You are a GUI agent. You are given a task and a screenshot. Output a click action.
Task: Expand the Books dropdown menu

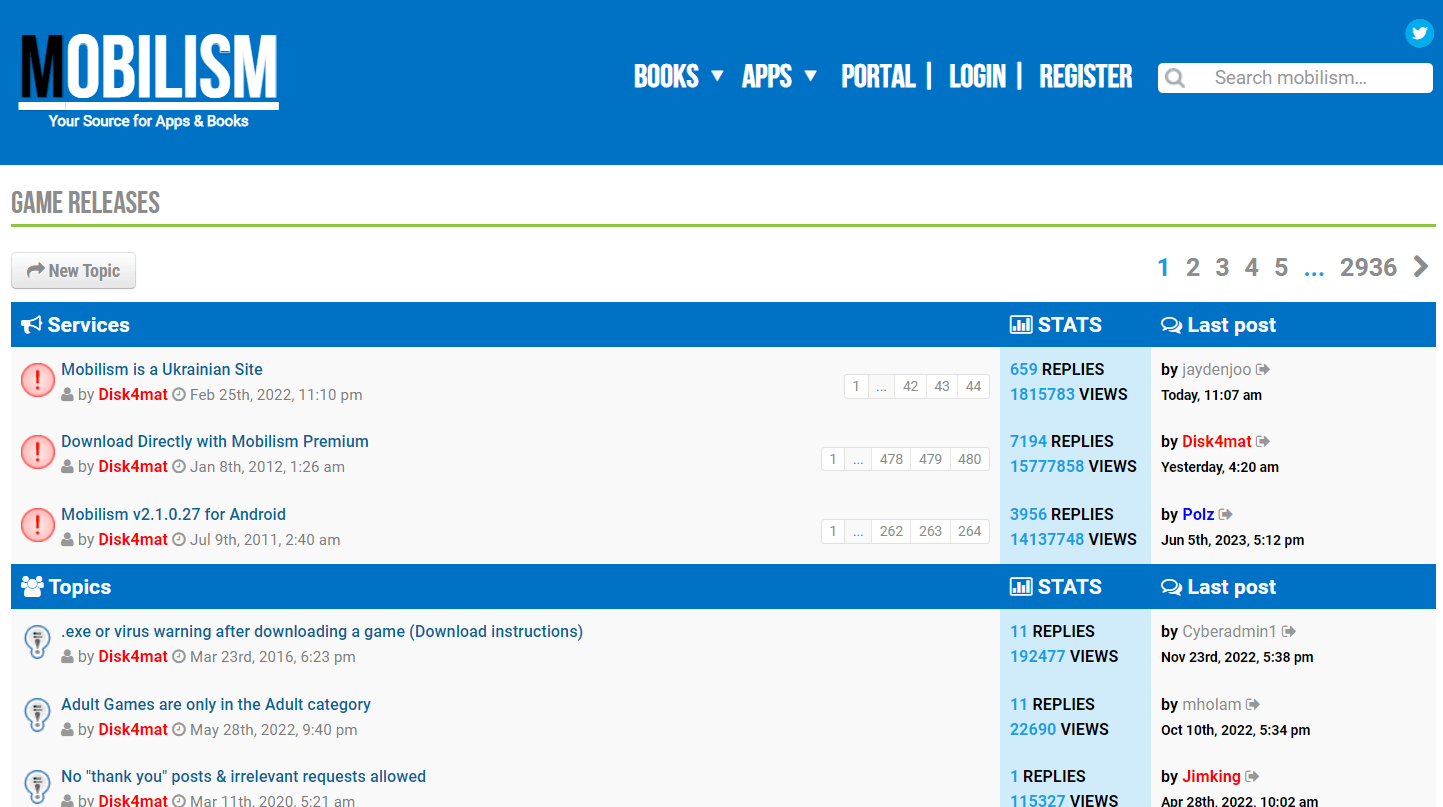678,77
